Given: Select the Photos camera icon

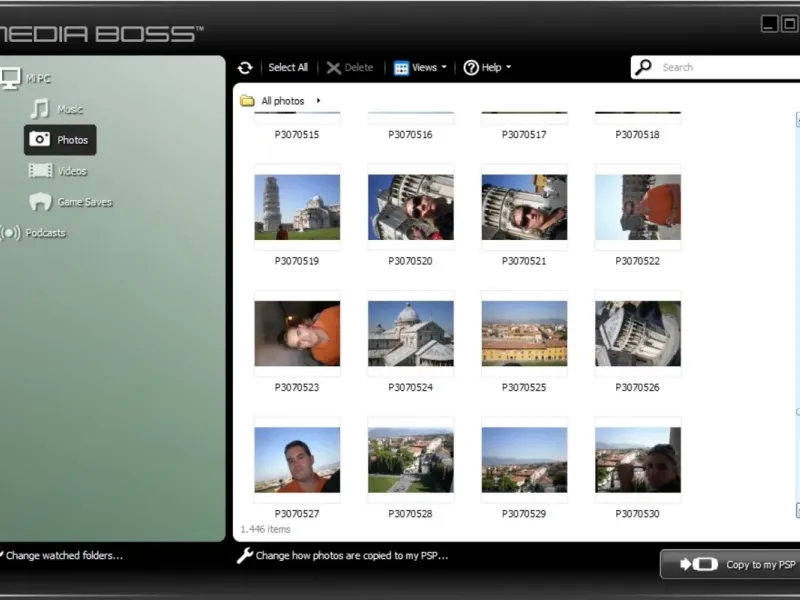Looking at the screenshot, I should 39,139.
